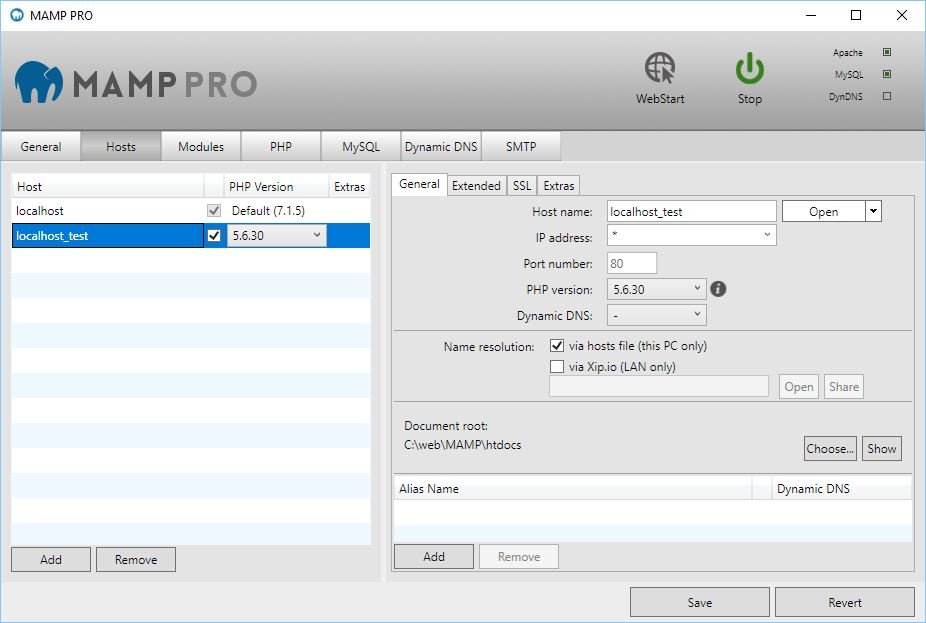Switch to the General main tab

pyautogui.click(x=41, y=146)
